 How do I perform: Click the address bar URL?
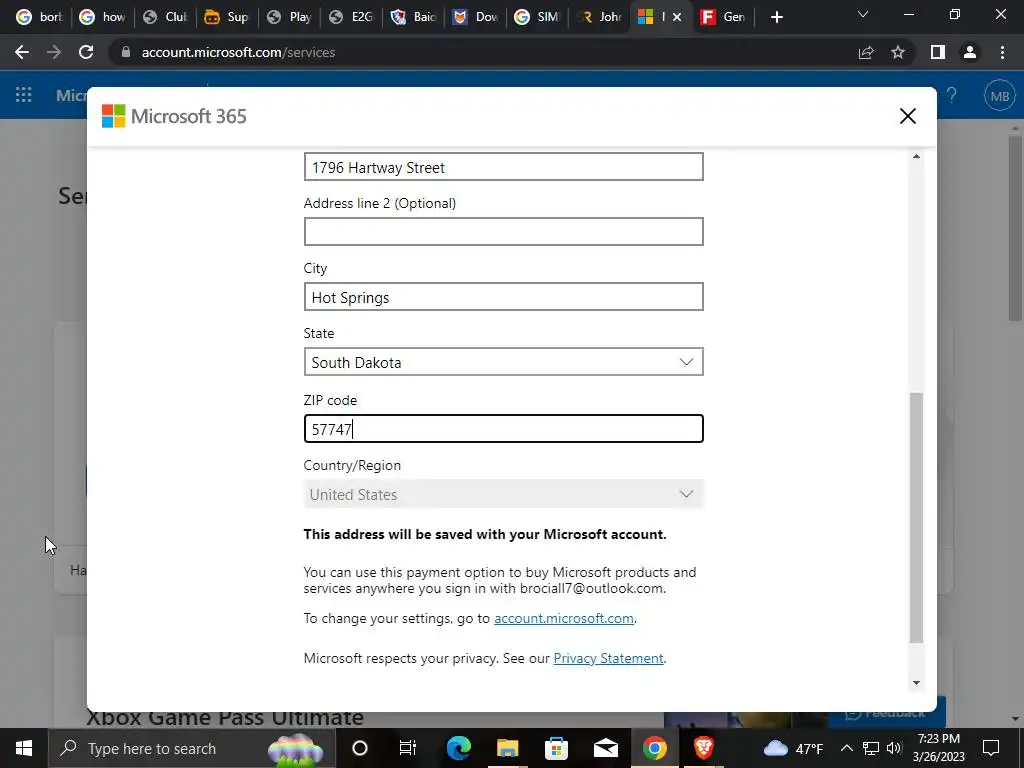coord(238,52)
